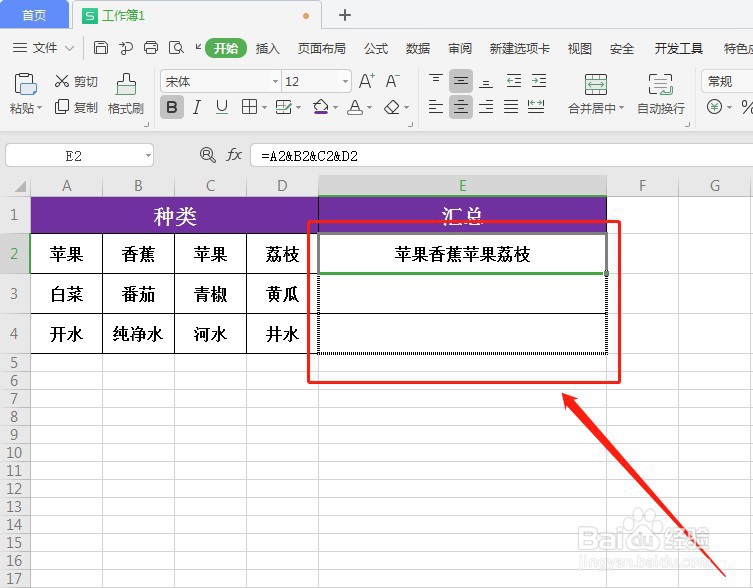Open the Name Box E2 dropdown arrow

point(148,156)
